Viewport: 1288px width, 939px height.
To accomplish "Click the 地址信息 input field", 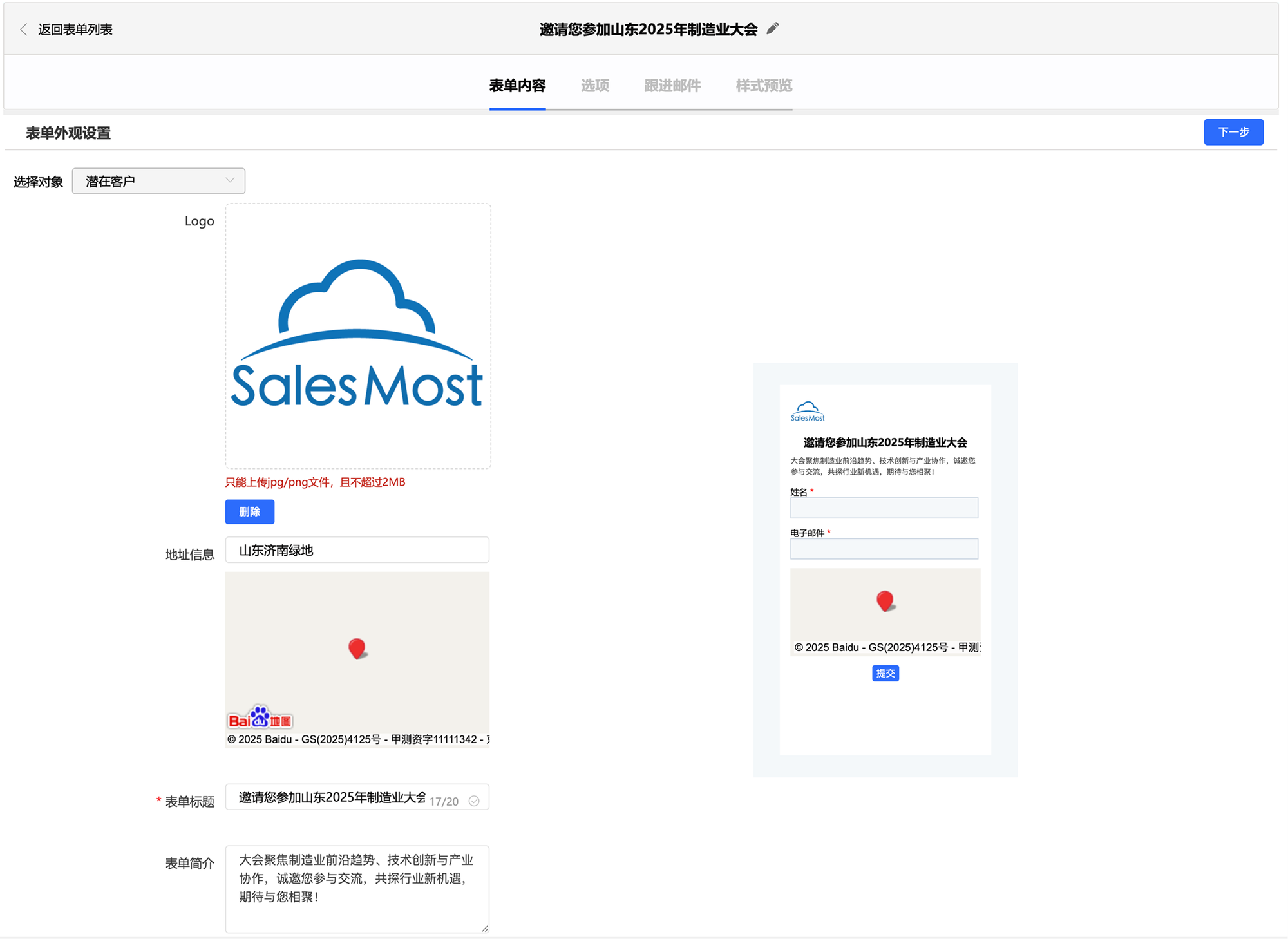I will tap(357, 550).
